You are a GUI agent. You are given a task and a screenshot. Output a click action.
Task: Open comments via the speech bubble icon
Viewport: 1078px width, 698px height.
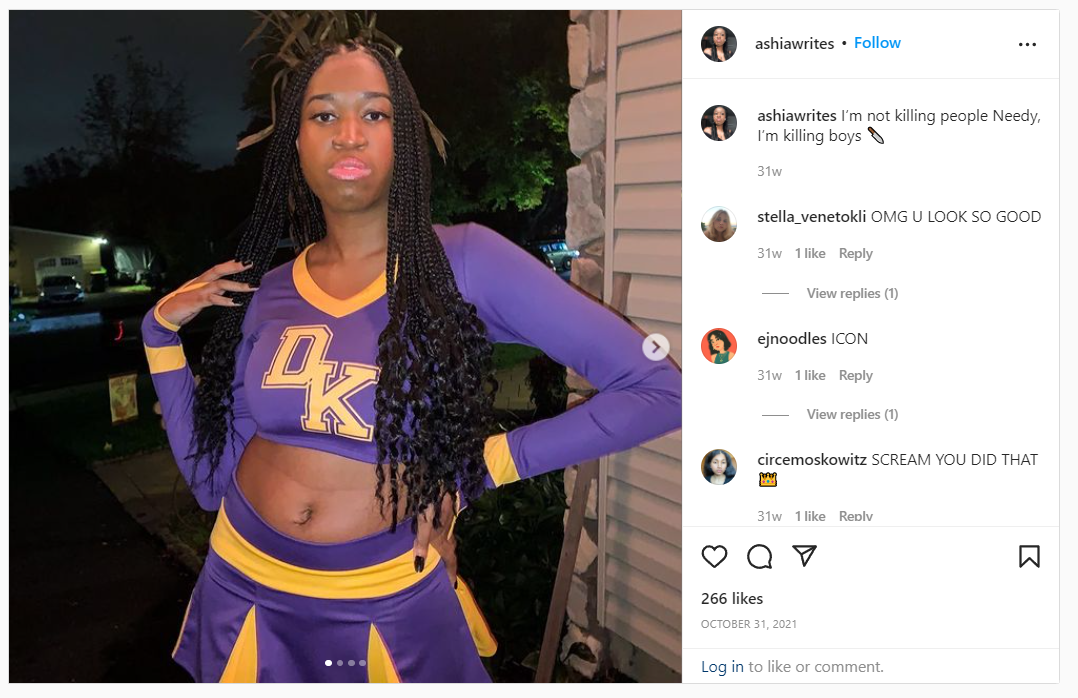point(759,556)
